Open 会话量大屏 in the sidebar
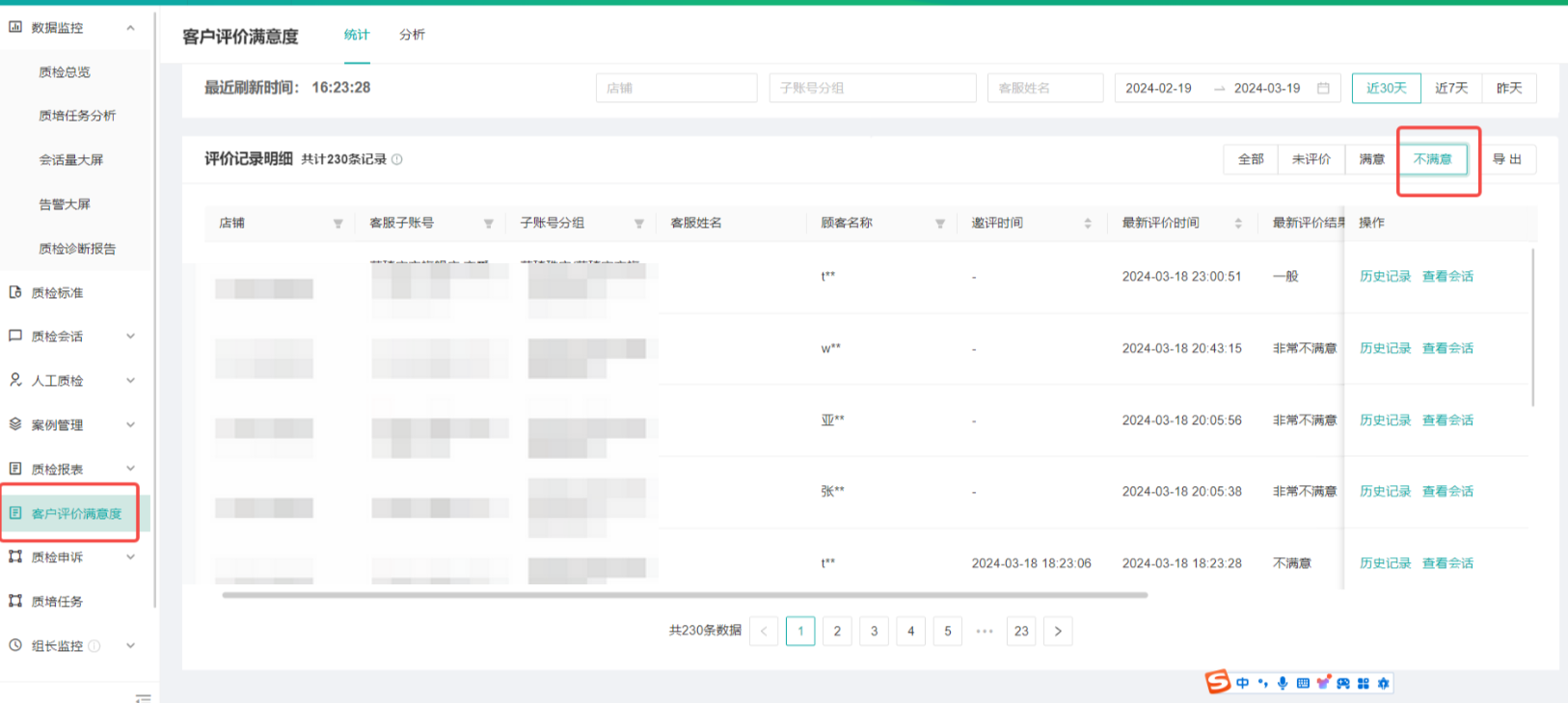The height and width of the screenshot is (703, 1568). click(x=71, y=160)
